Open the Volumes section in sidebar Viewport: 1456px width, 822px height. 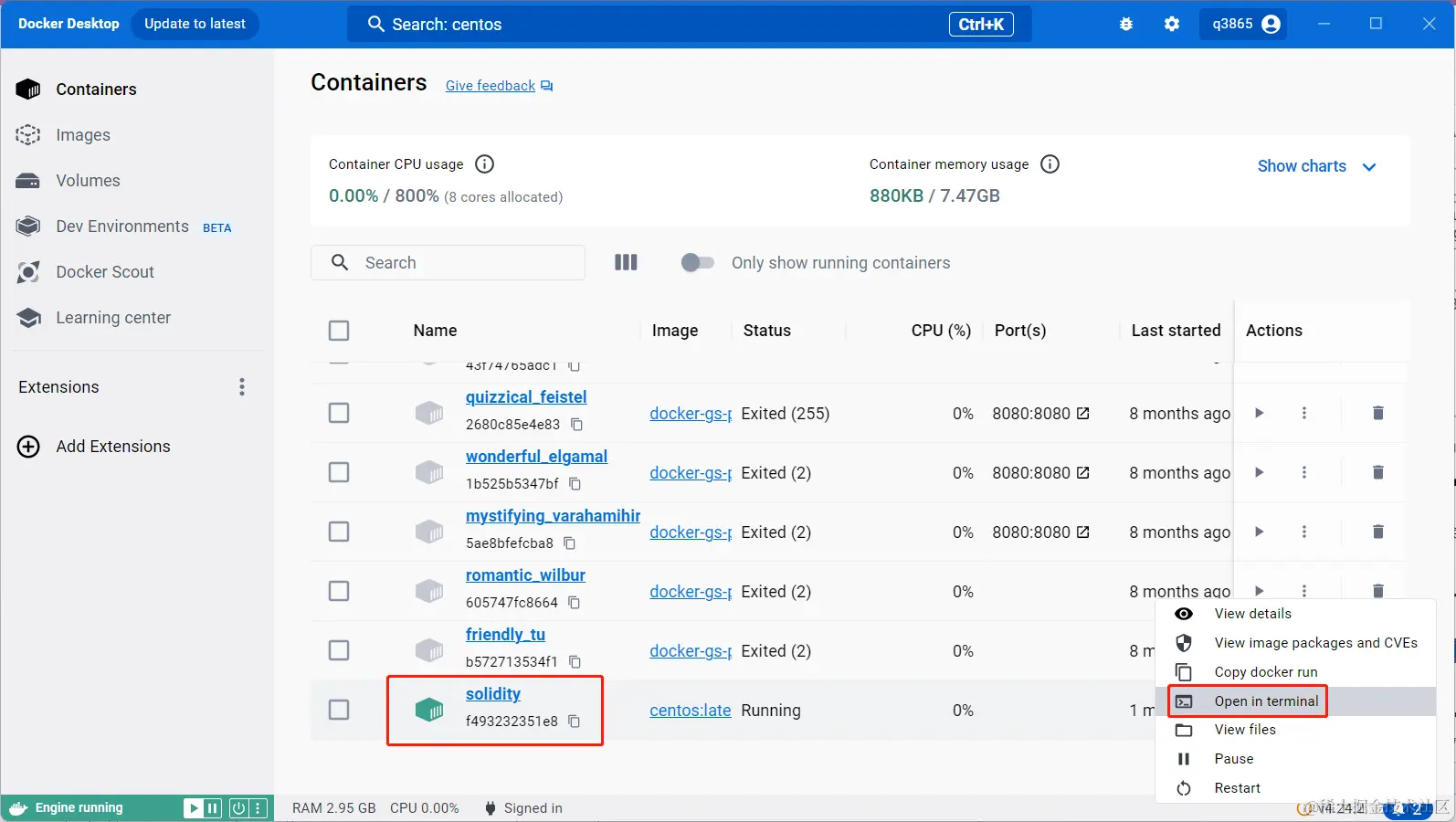pos(137,181)
